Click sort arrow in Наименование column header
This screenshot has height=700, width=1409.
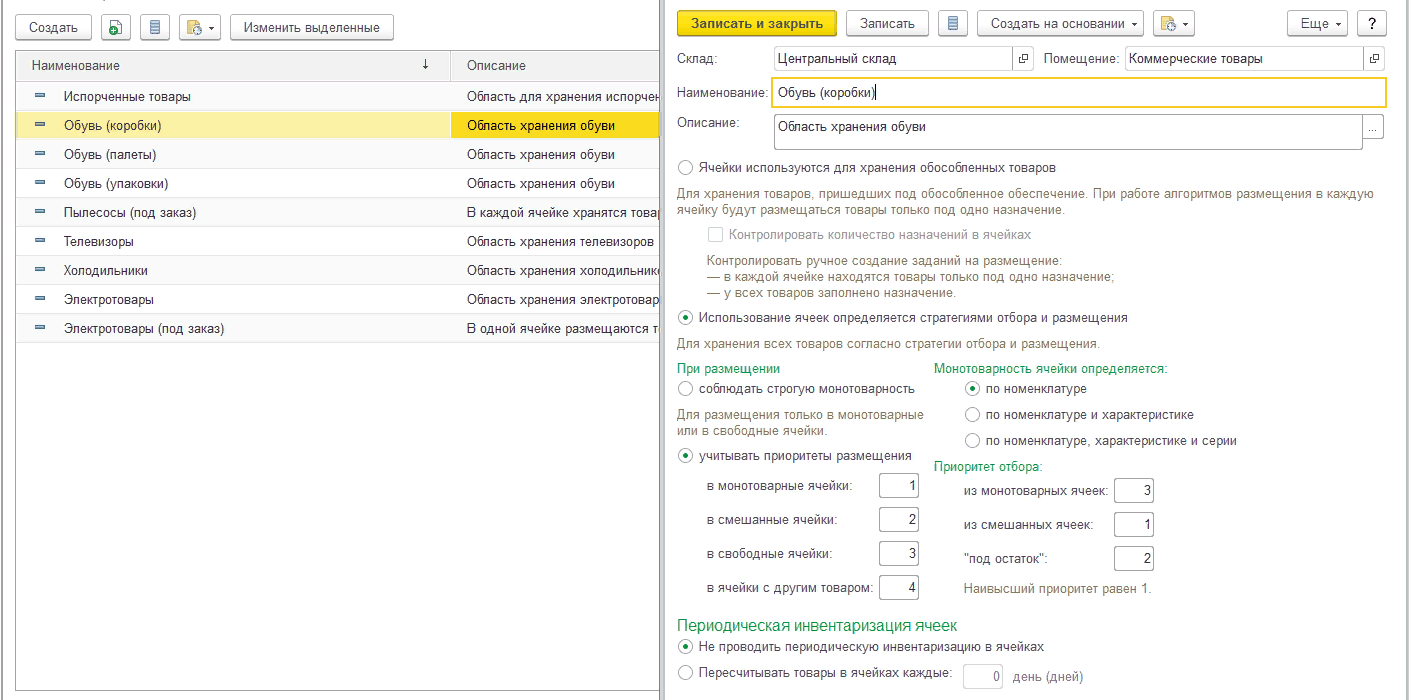[x=425, y=65]
